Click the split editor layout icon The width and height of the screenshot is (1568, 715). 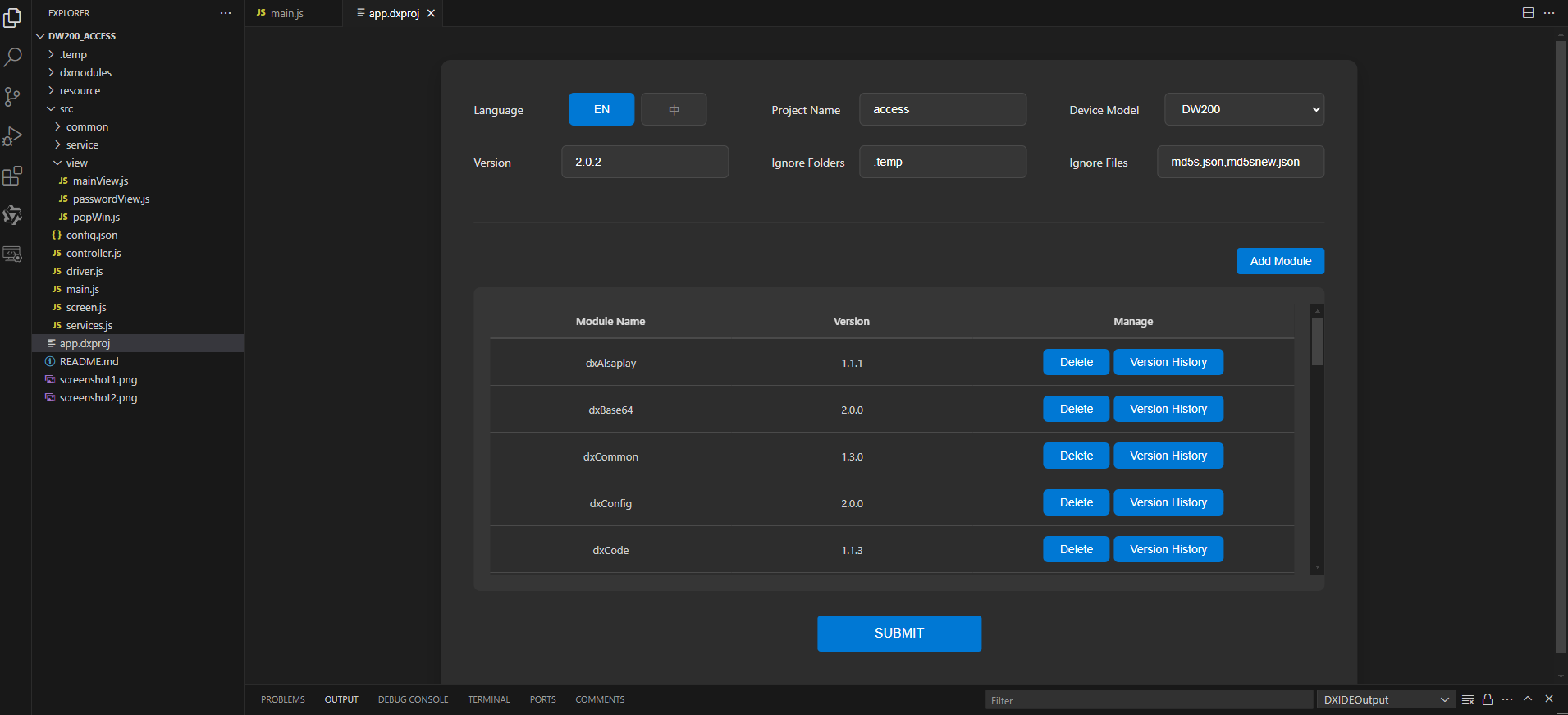click(1528, 13)
